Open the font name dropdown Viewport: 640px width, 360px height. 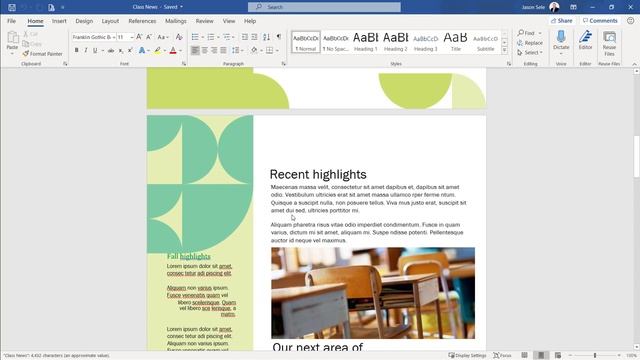coord(114,37)
